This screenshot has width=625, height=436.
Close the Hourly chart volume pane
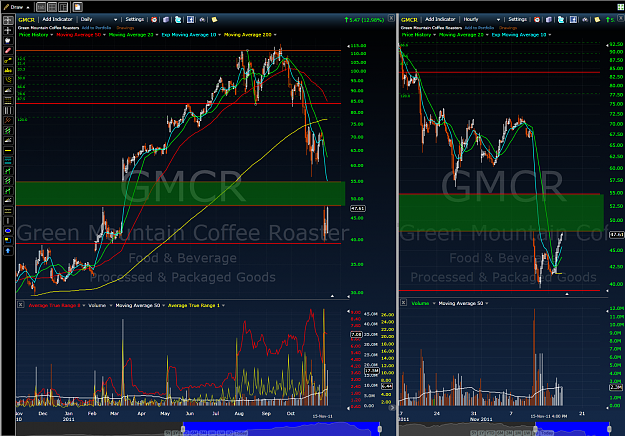click(x=403, y=302)
